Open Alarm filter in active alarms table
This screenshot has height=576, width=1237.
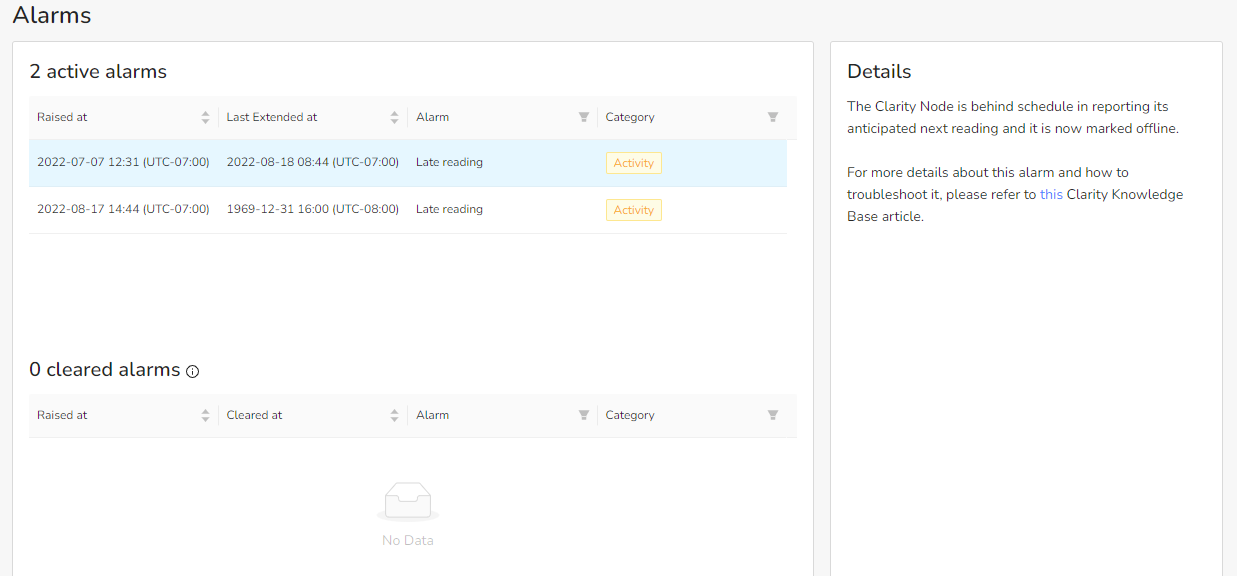click(584, 117)
